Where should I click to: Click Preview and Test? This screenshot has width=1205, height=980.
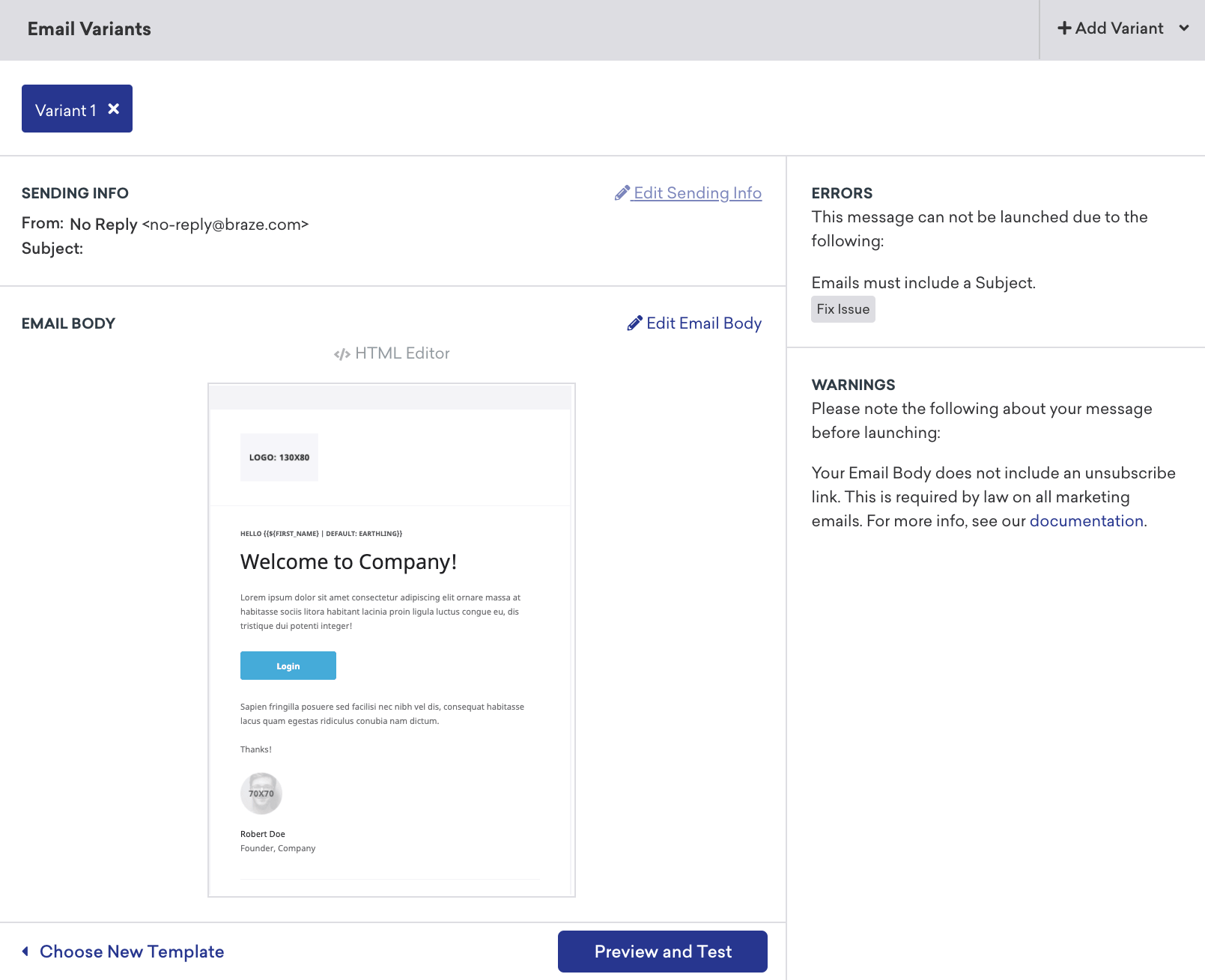coord(662,951)
